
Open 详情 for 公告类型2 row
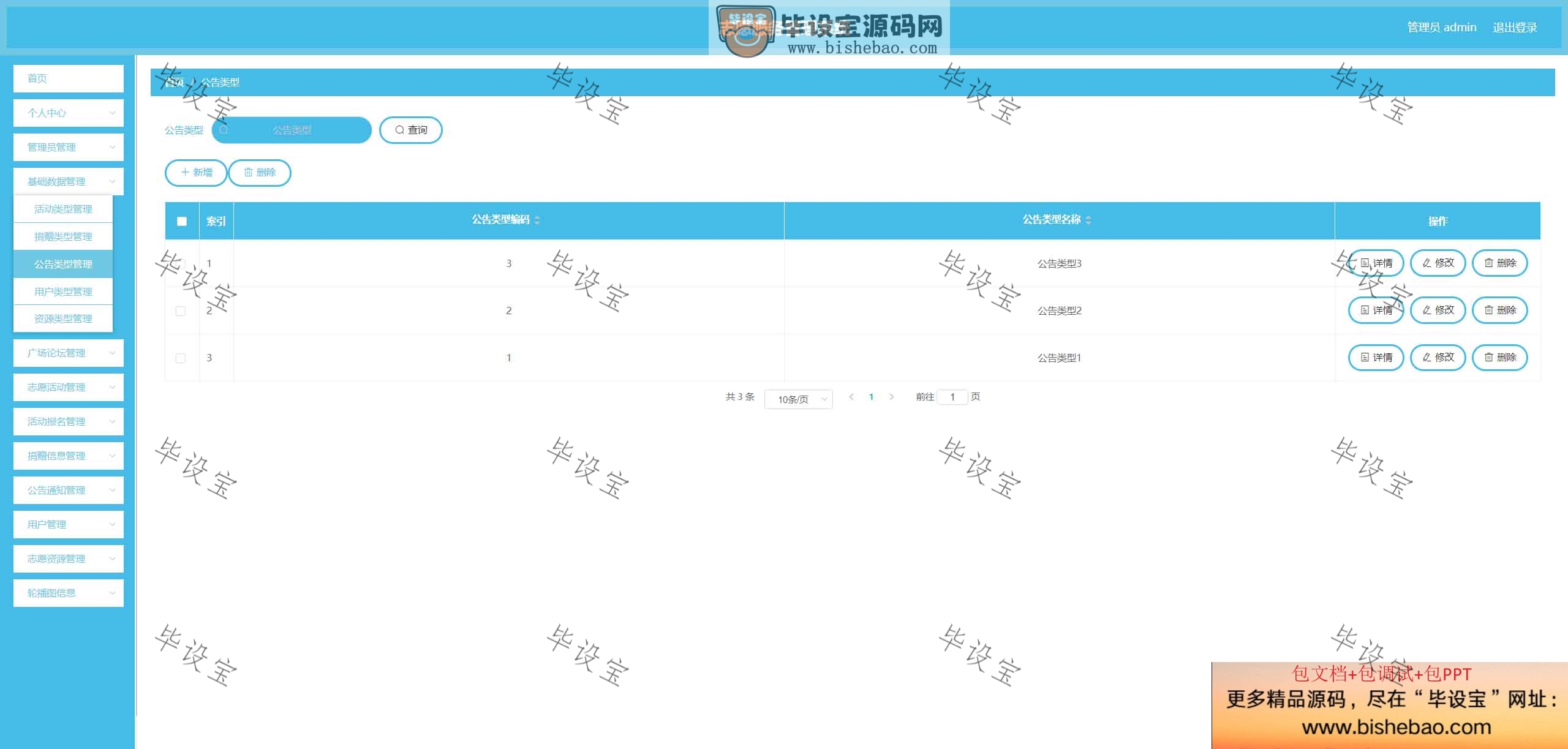[1376, 311]
